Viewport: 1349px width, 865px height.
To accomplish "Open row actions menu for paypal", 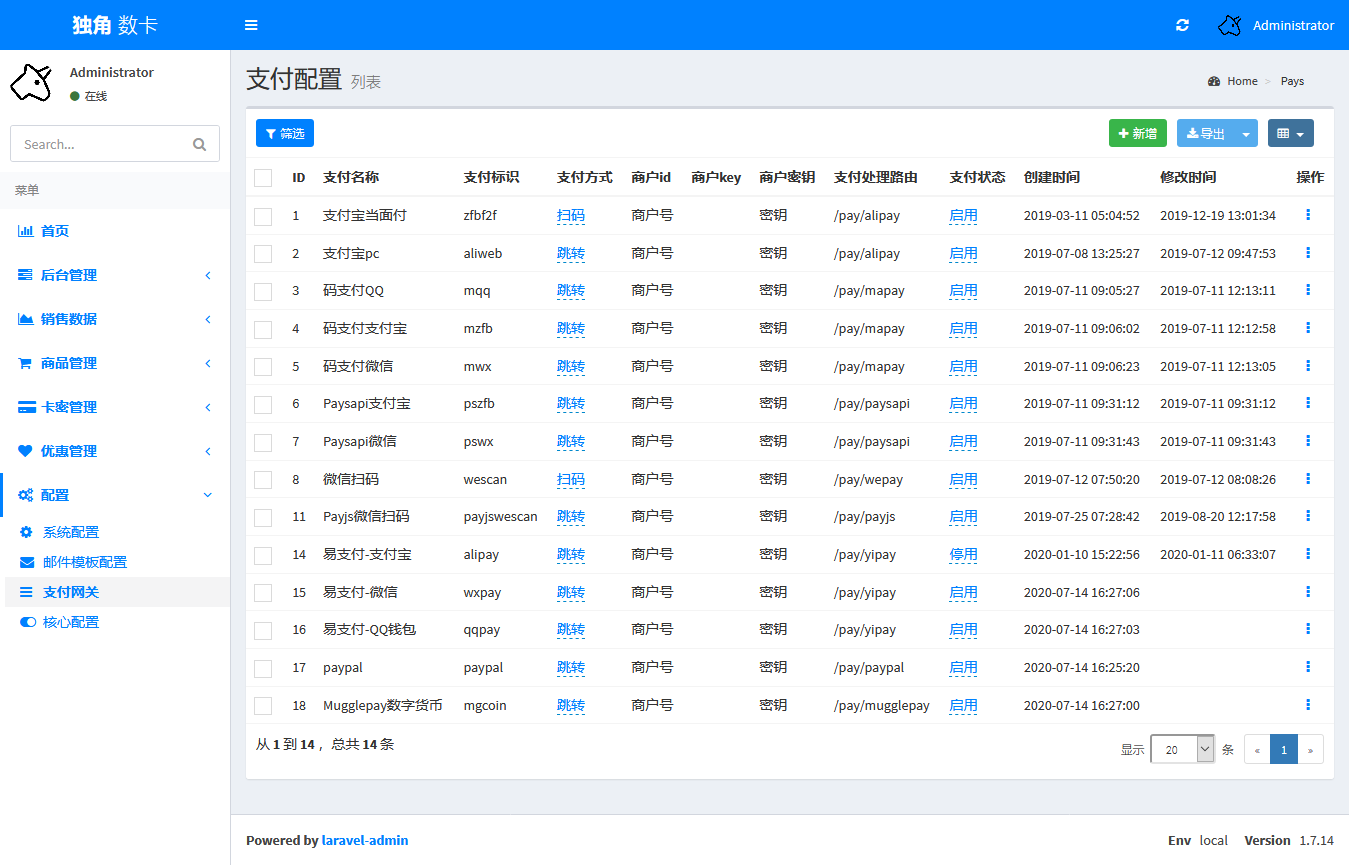I will click(1308, 667).
